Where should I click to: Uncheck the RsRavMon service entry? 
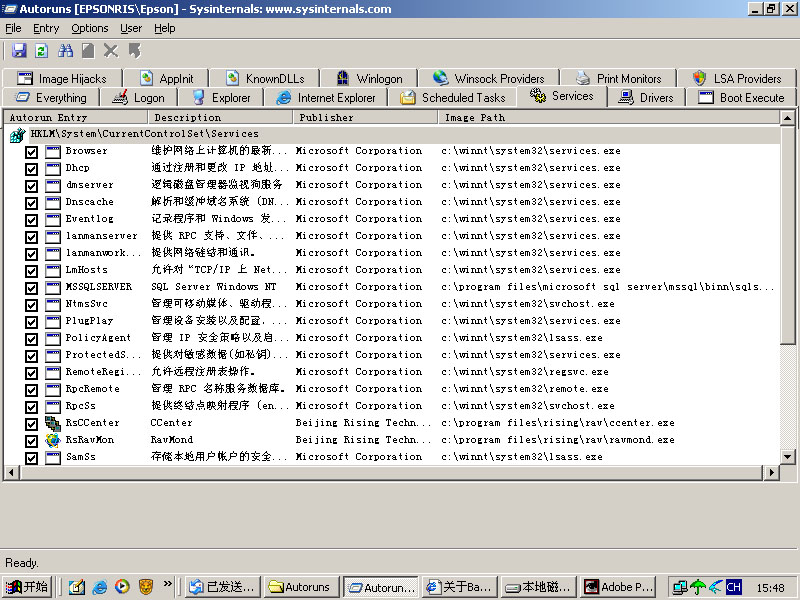click(x=31, y=441)
